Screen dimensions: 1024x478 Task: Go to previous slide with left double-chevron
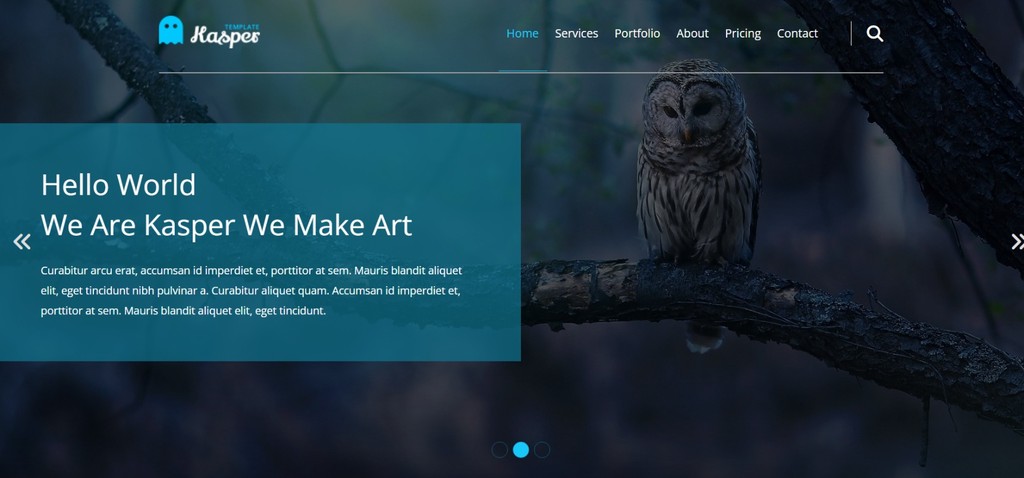click(x=22, y=242)
